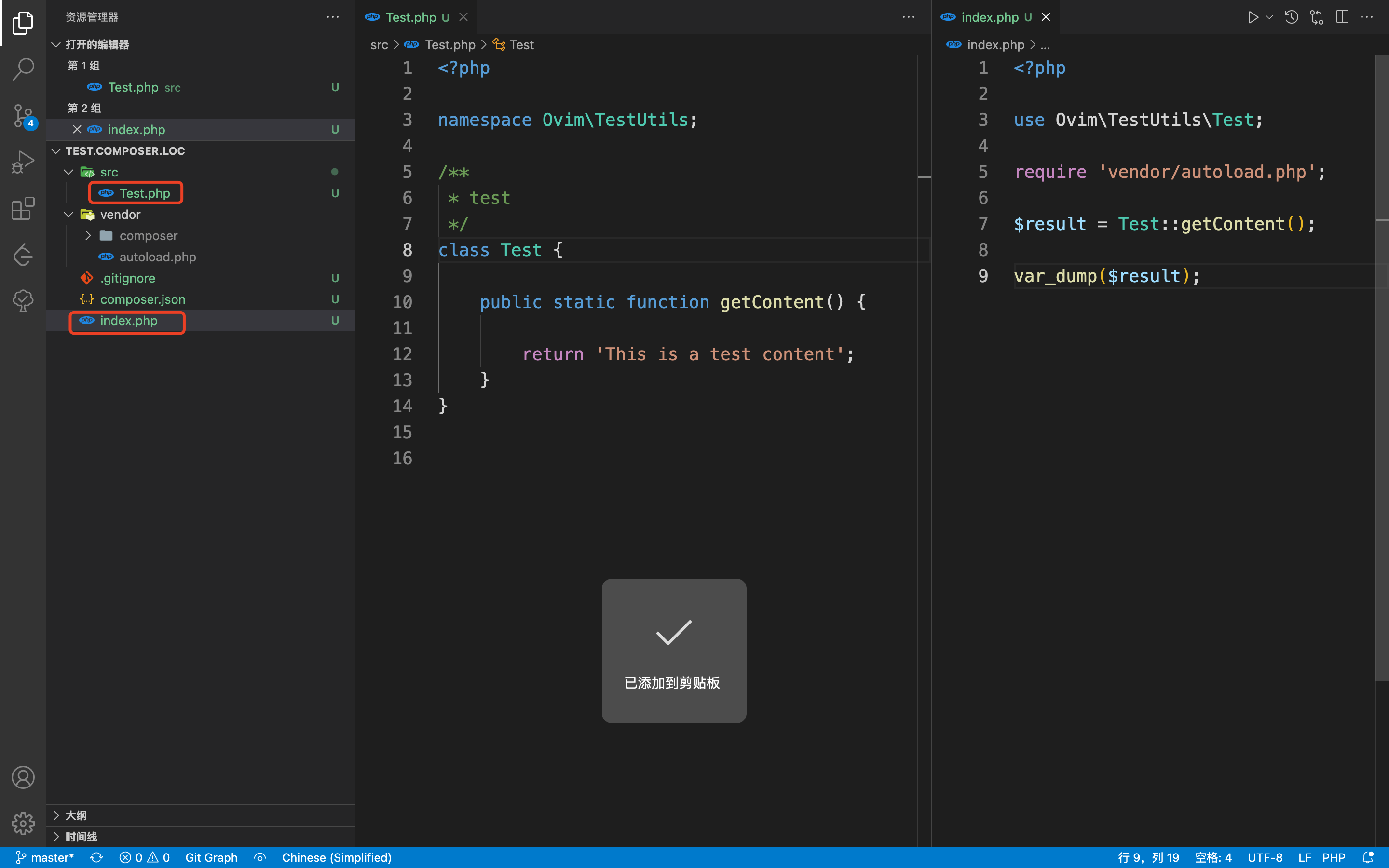1389x868 pixels.
Task: Click the Sync Changes icon in the status bar
Action: click(96, 858)
